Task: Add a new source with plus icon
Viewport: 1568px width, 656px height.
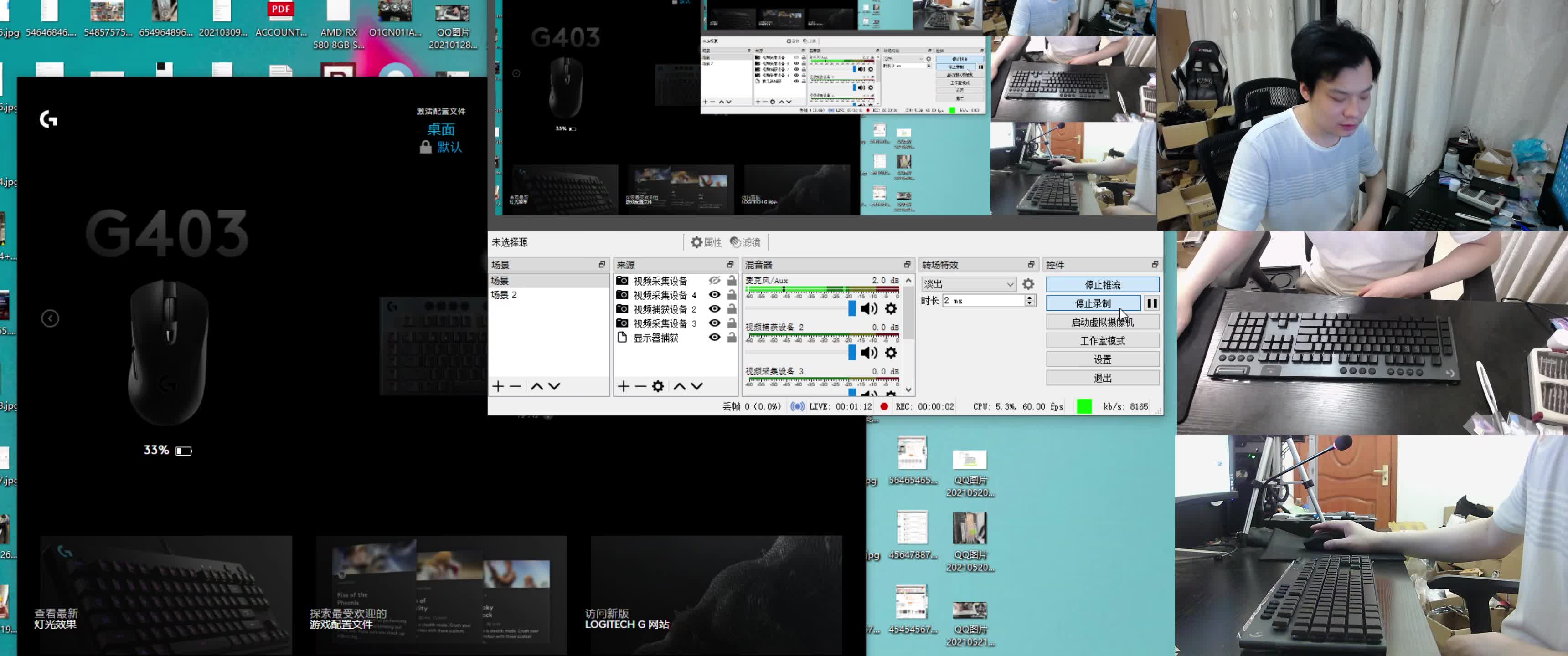Action: click(x=623, y=386)
